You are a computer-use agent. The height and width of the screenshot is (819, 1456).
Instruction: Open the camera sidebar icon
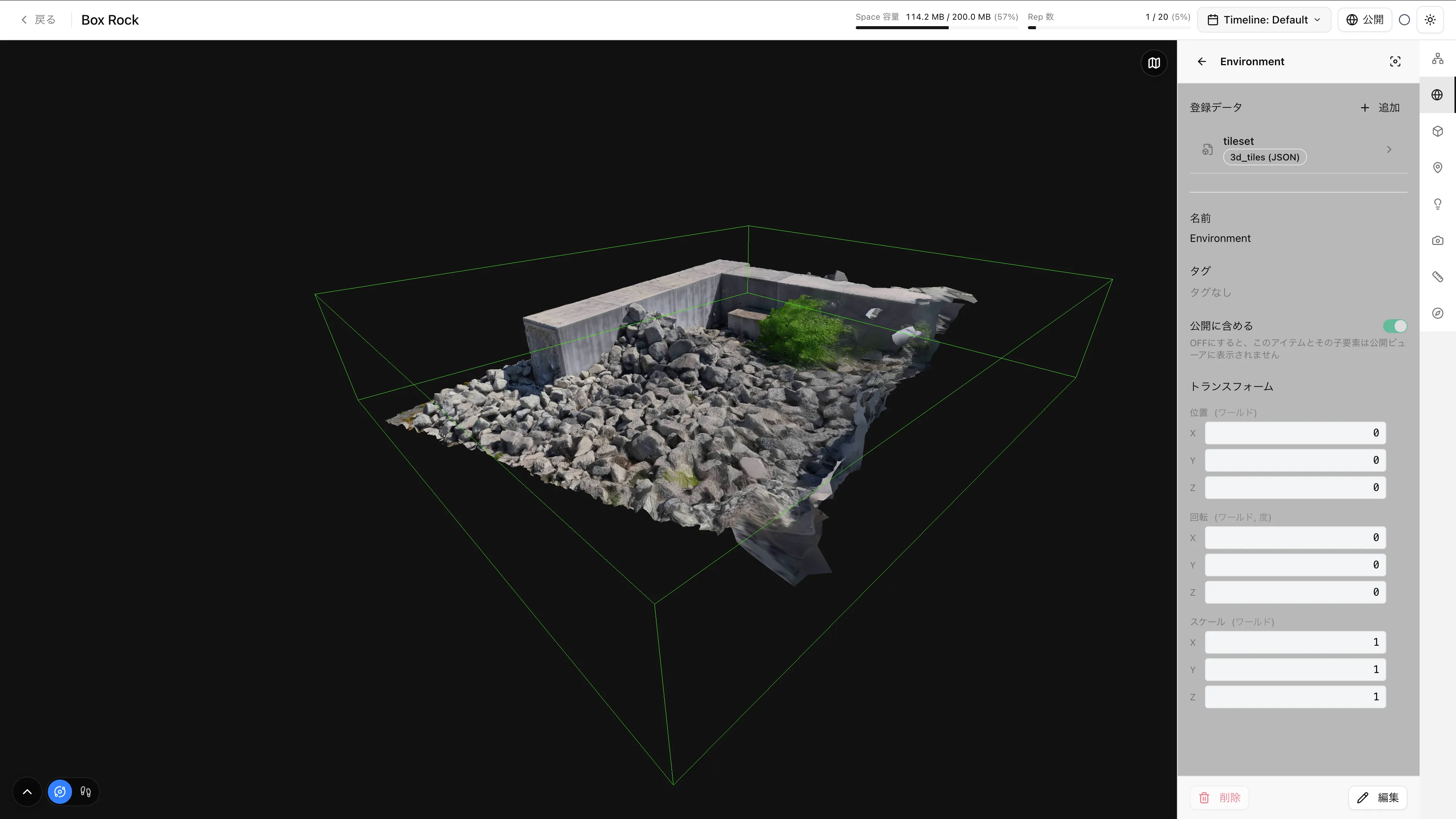(x=1437, y=240)
